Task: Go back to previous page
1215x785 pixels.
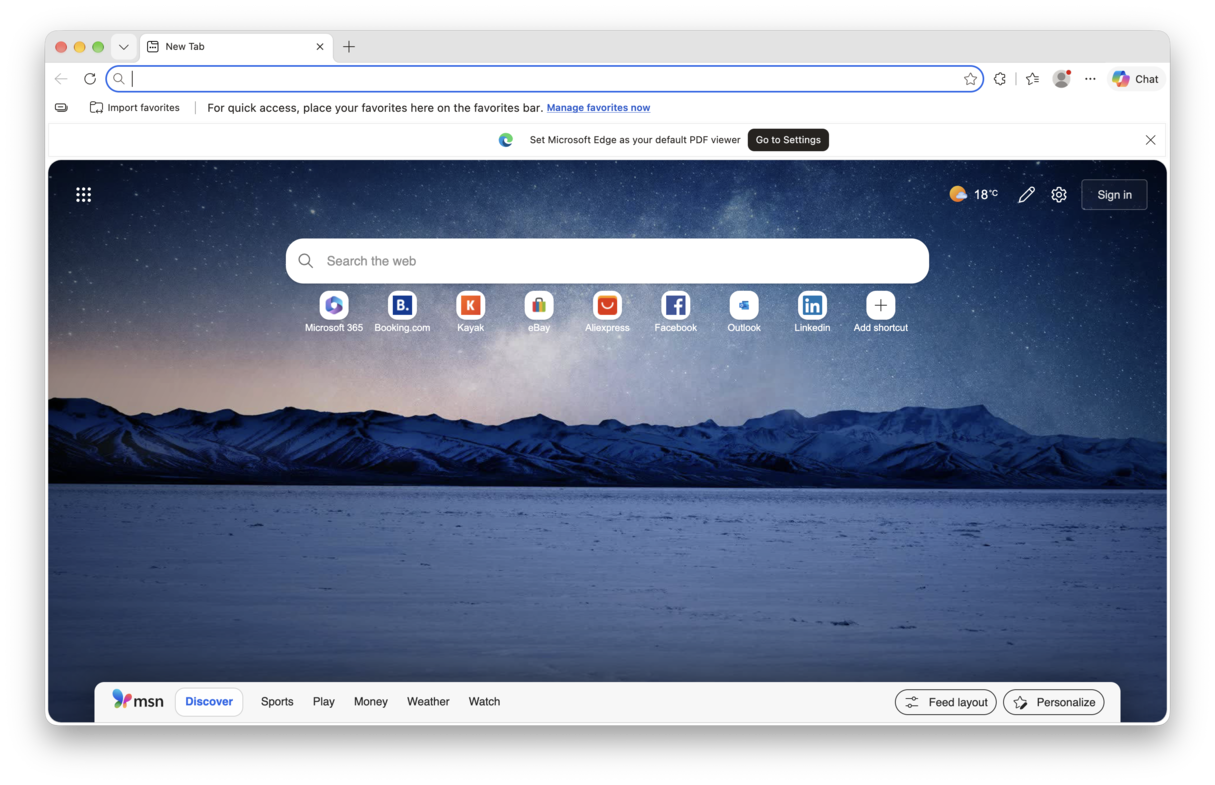Action: coord(61,79)
